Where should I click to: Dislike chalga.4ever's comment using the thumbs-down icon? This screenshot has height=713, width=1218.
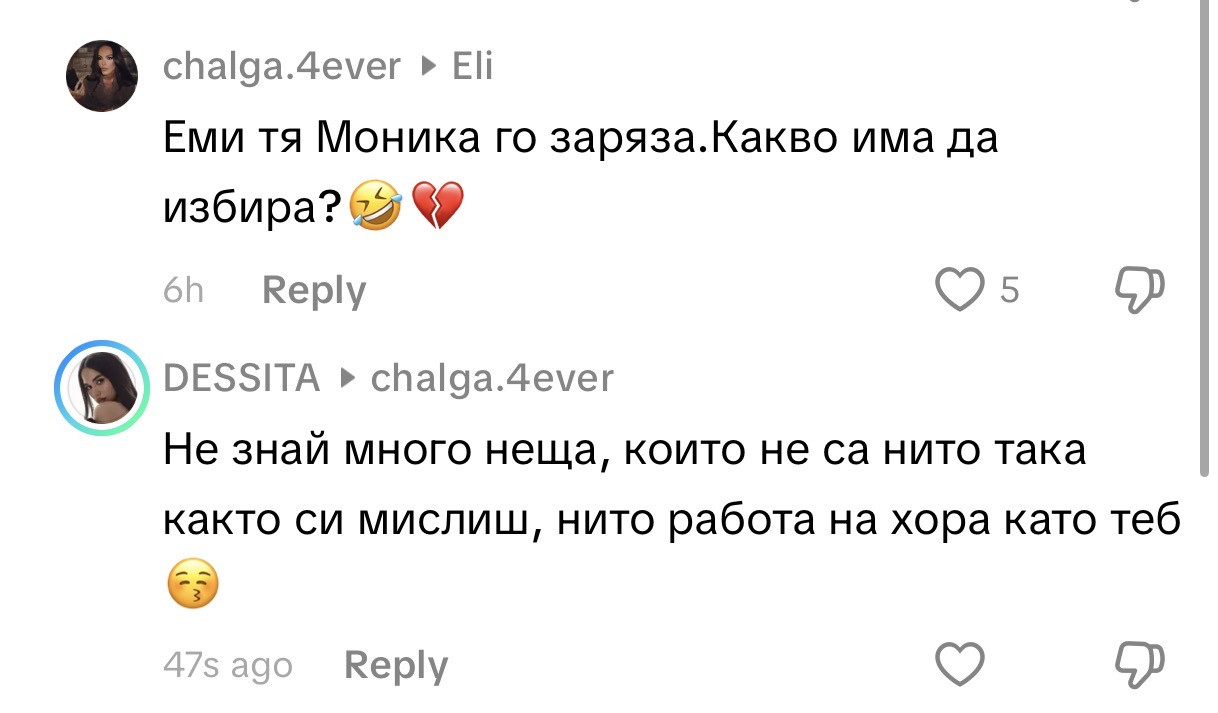tap(1138, 290)
